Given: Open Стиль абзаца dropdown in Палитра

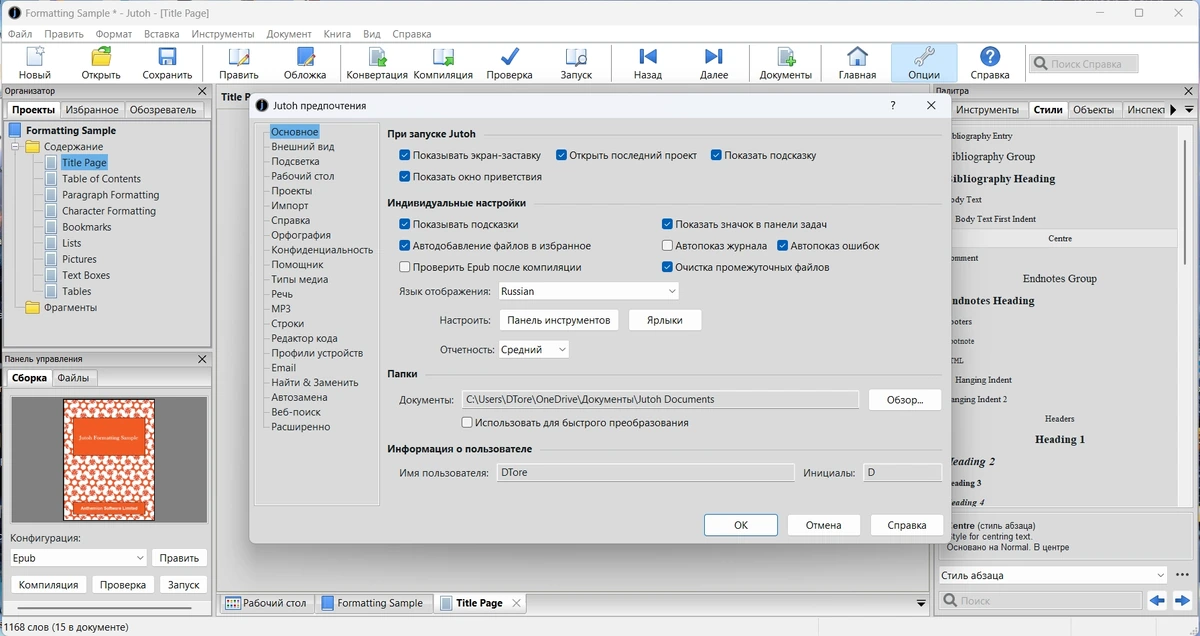Looking at the screenshot, I should (x=1052, y=575).
